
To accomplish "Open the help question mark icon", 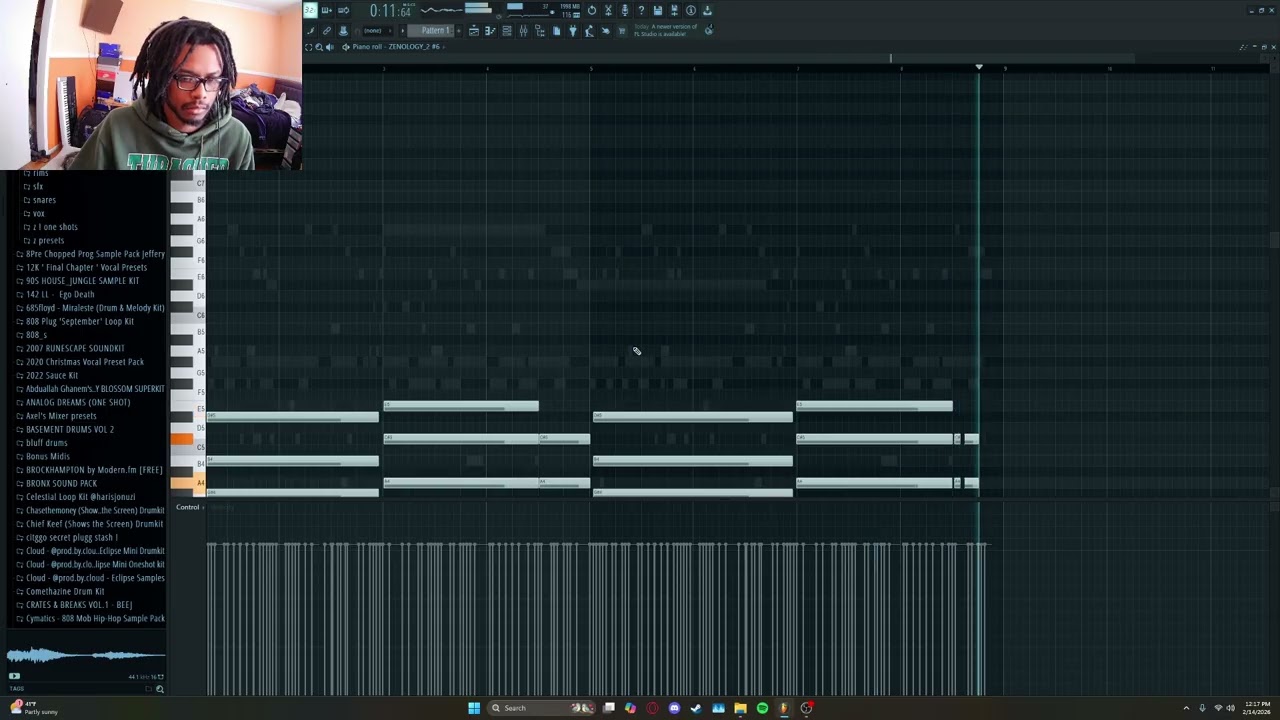I will [641, 10].
